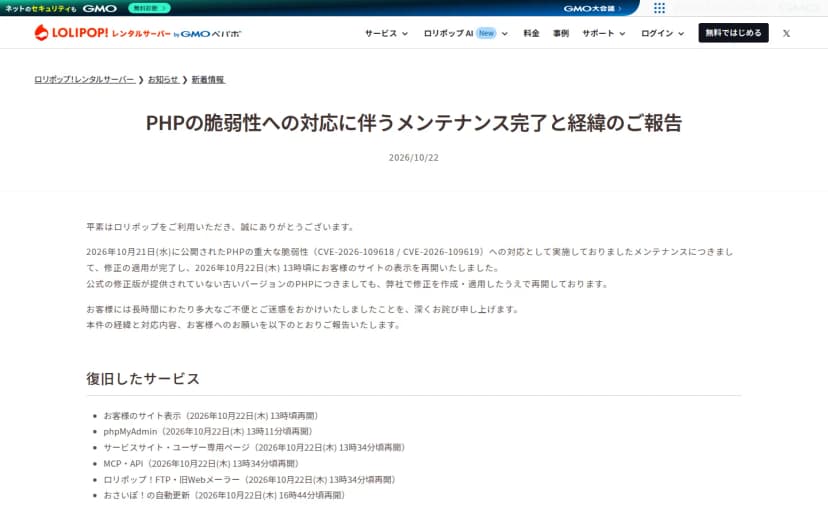
Task: Expand the ログイン dropdown menu
Action: point(662,33)
